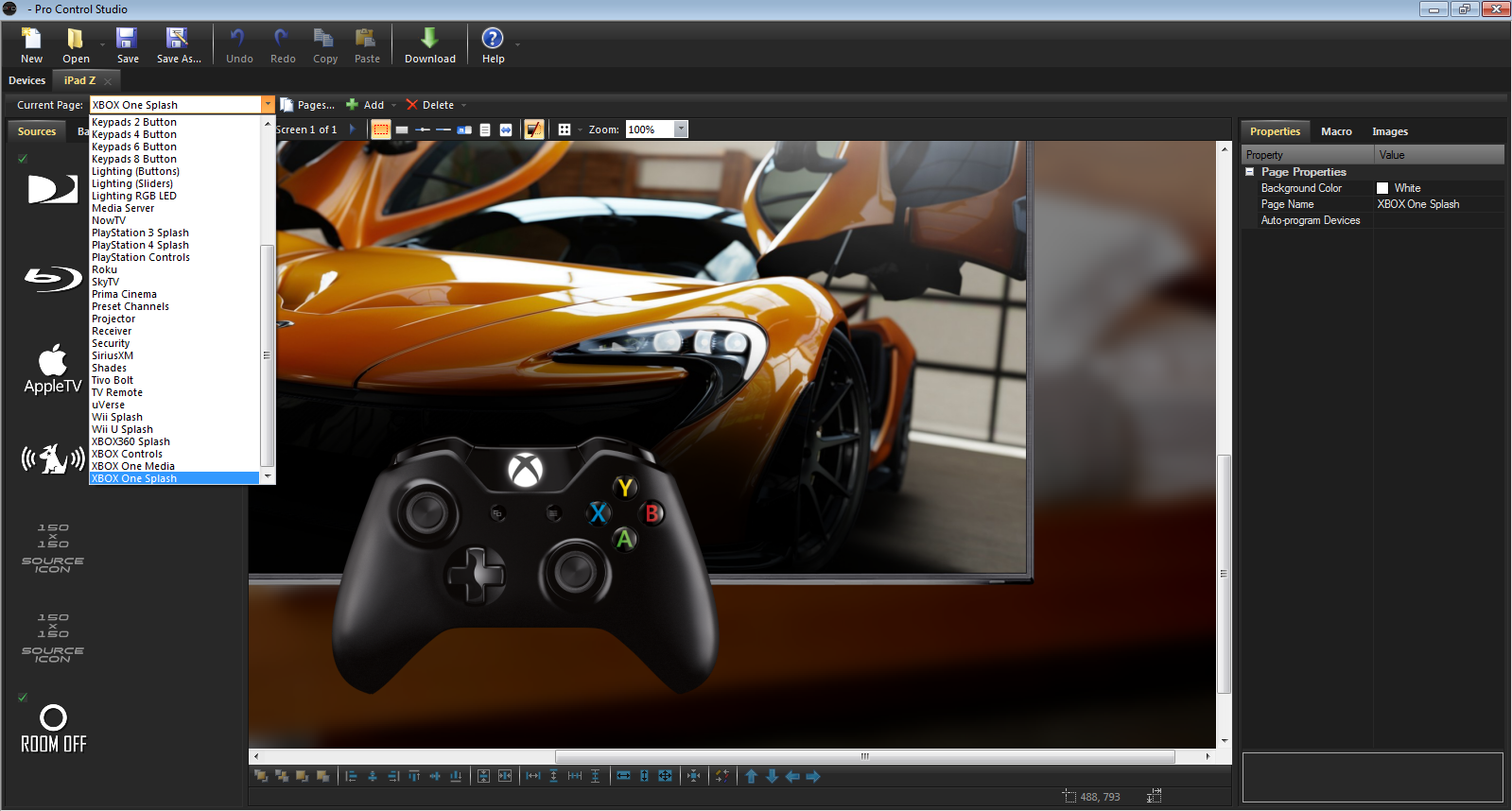Collapse the Page Properties section
The width and height of the screenshot is (1512, 811).
pyautogui.click(x=1249, y=172)
